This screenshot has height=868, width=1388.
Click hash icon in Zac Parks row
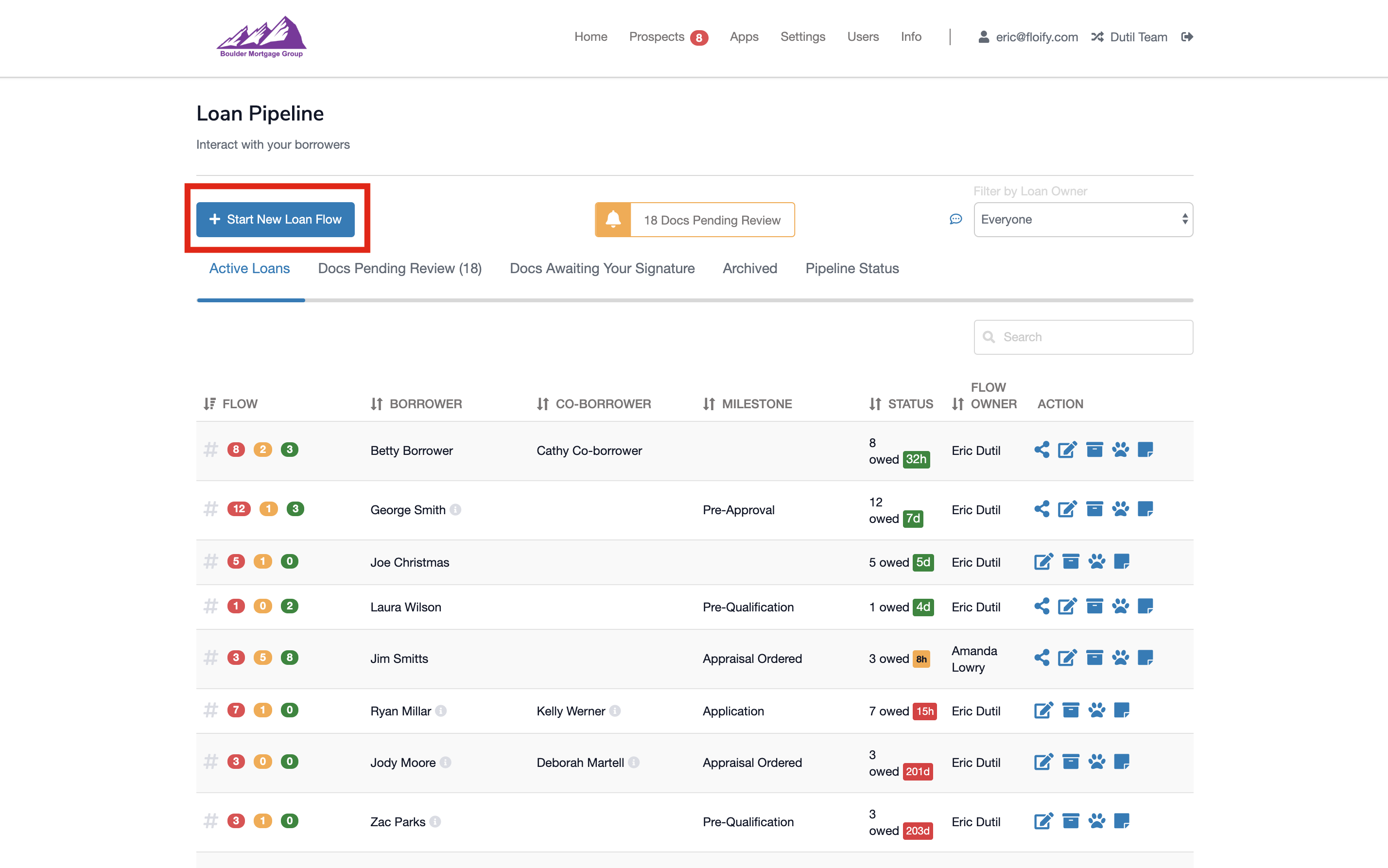pyautogui.click(x=210, y=821)
